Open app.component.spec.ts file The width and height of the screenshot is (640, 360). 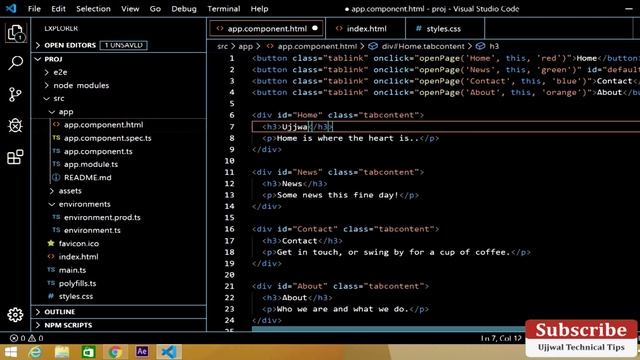point(107,138)
